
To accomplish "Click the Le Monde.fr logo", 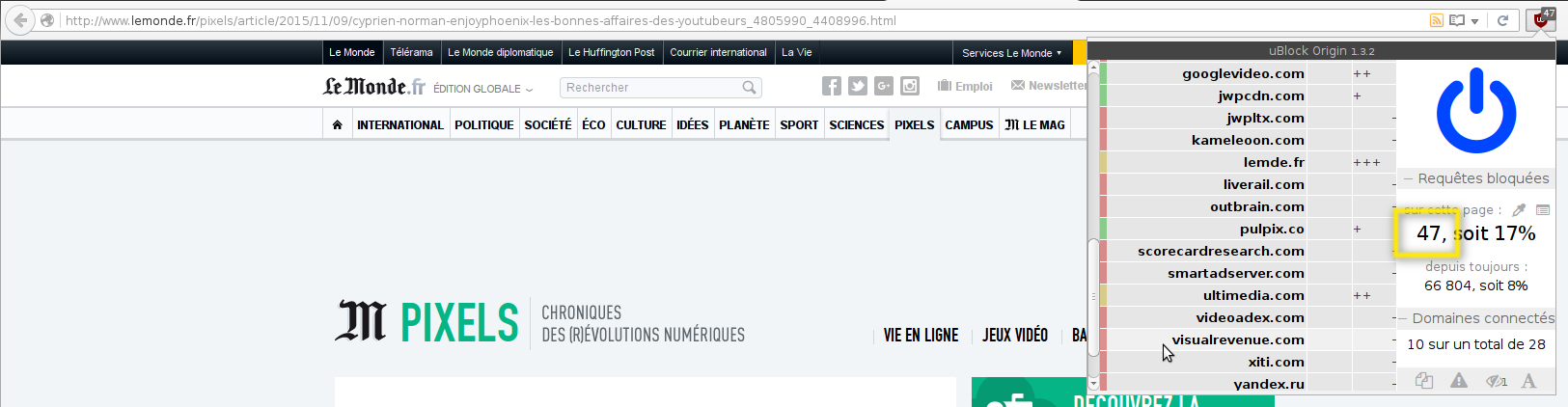I will coord(373,87).
